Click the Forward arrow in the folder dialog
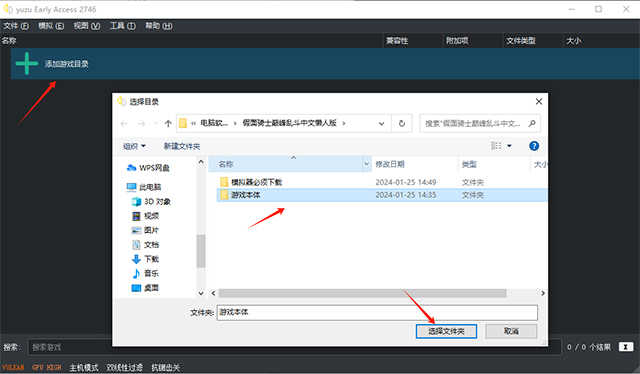Image resolution: width=640 pixels, height=374 pixels. coord(141,123)
